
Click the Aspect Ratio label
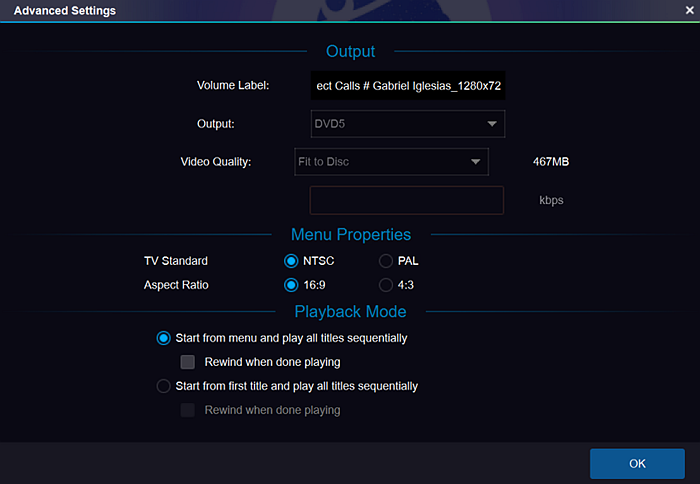(176, 285)
